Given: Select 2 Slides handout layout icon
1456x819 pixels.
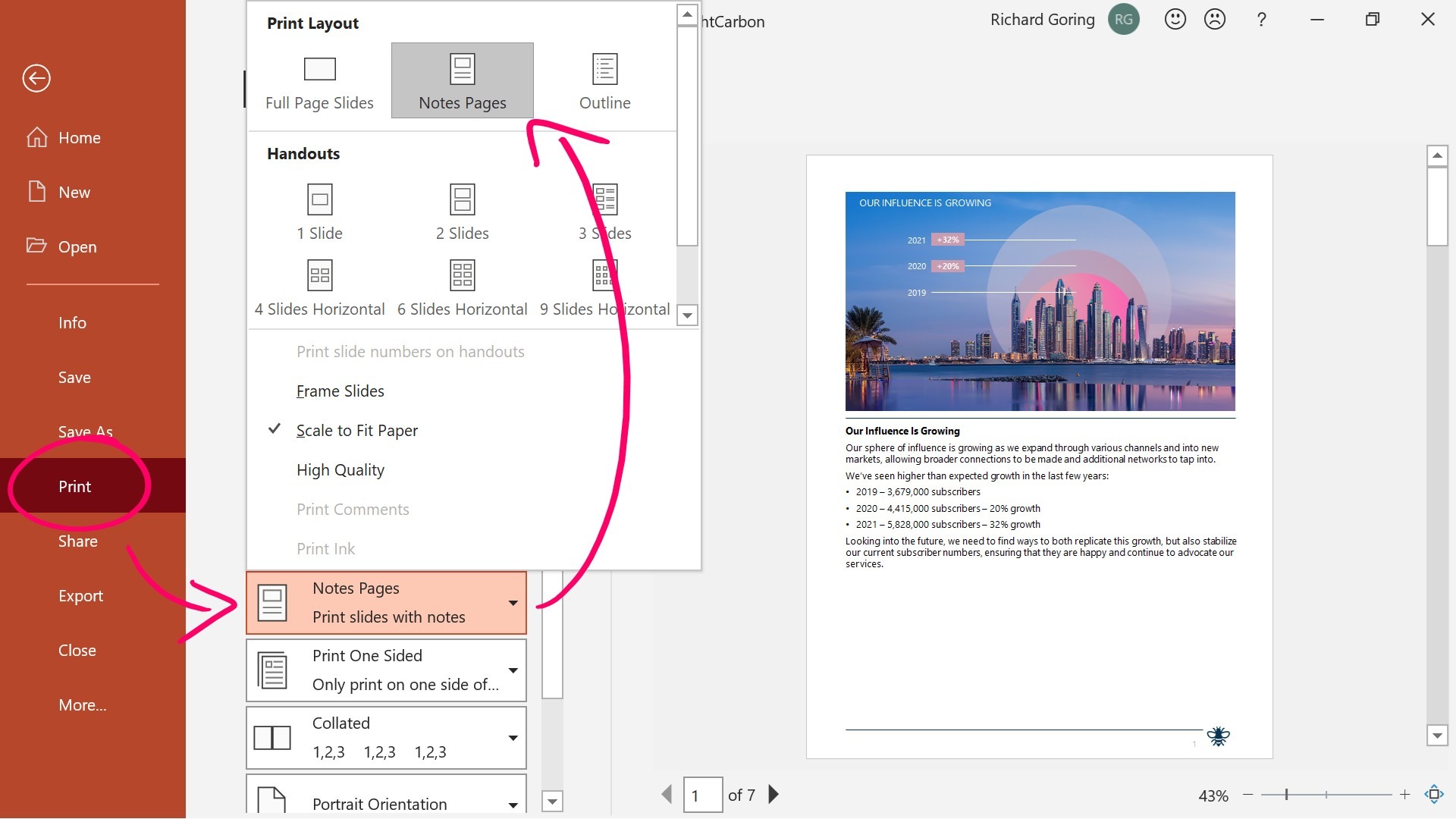Looking at the screenshot, I should pos(462,198).
